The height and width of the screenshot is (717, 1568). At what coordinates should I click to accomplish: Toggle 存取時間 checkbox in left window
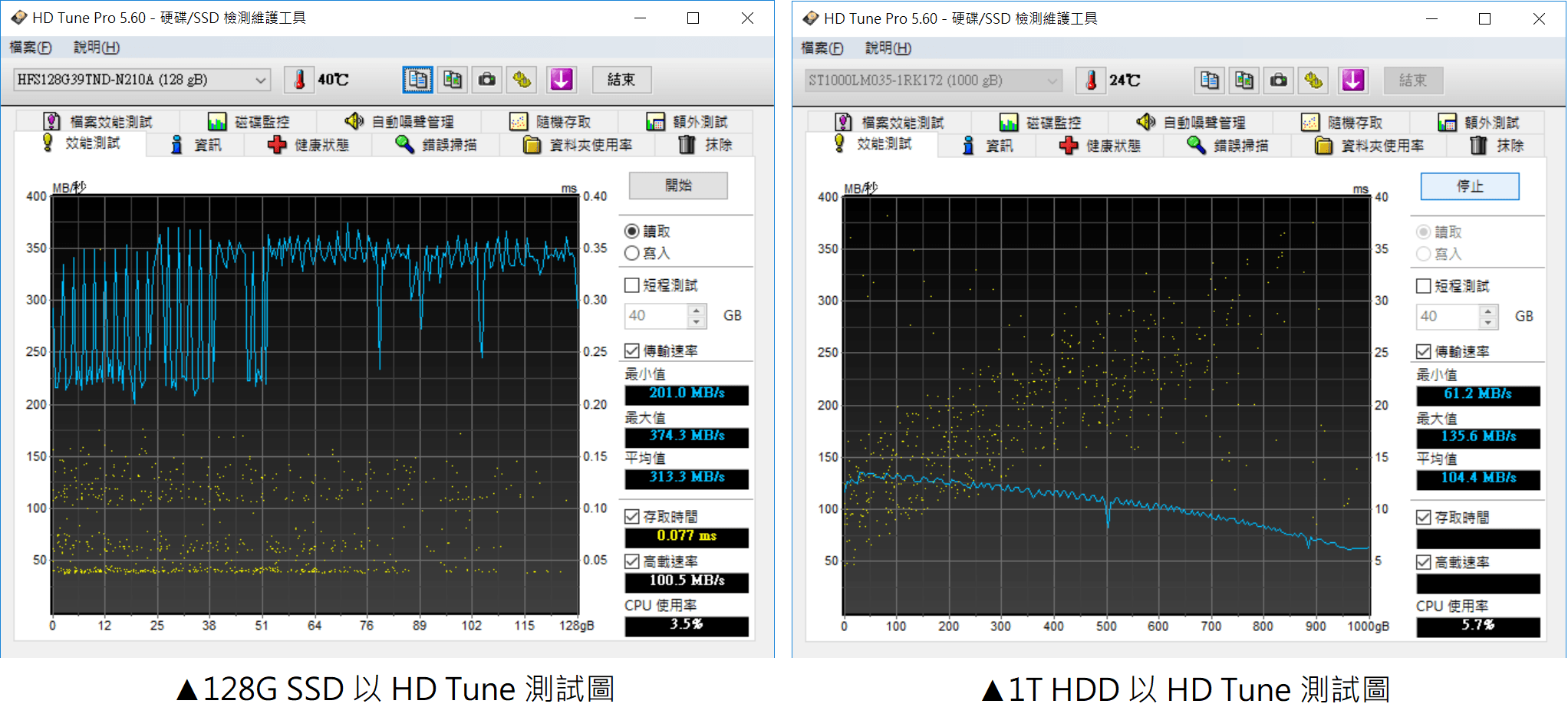pyautogui.click(x=632, y=516)
